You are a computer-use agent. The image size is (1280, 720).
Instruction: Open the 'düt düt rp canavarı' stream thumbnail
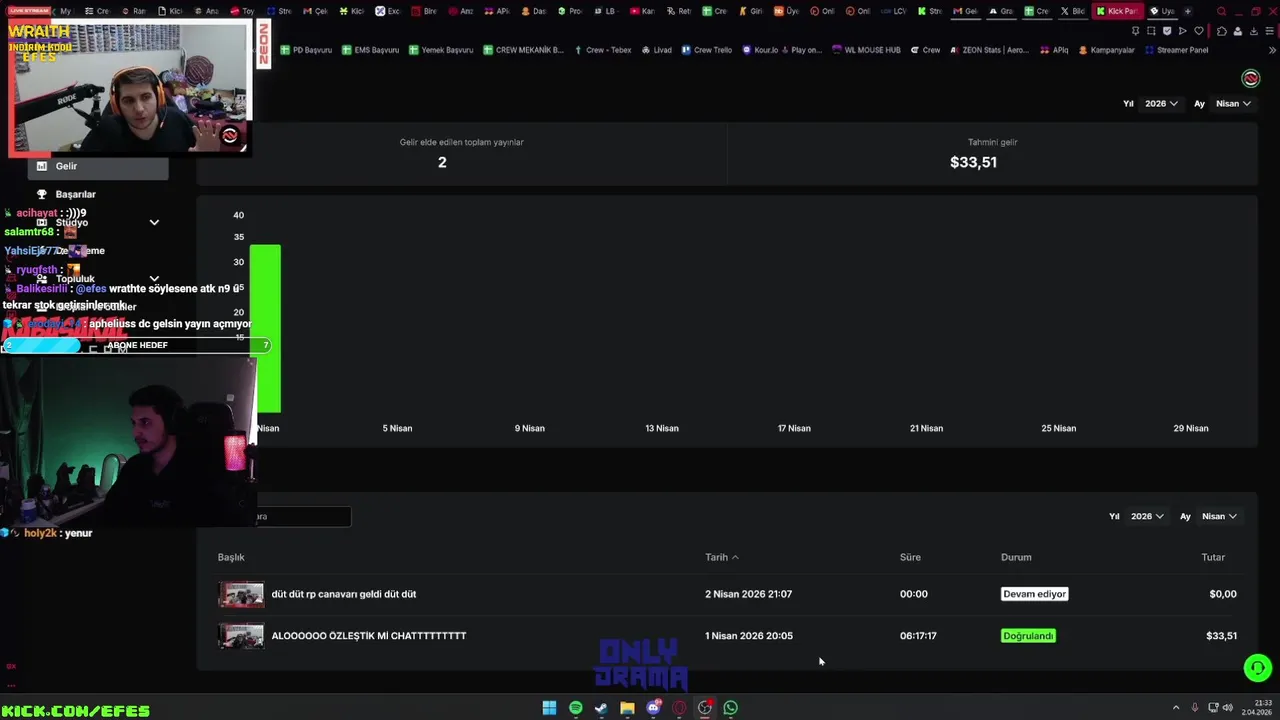pos(241,594)
